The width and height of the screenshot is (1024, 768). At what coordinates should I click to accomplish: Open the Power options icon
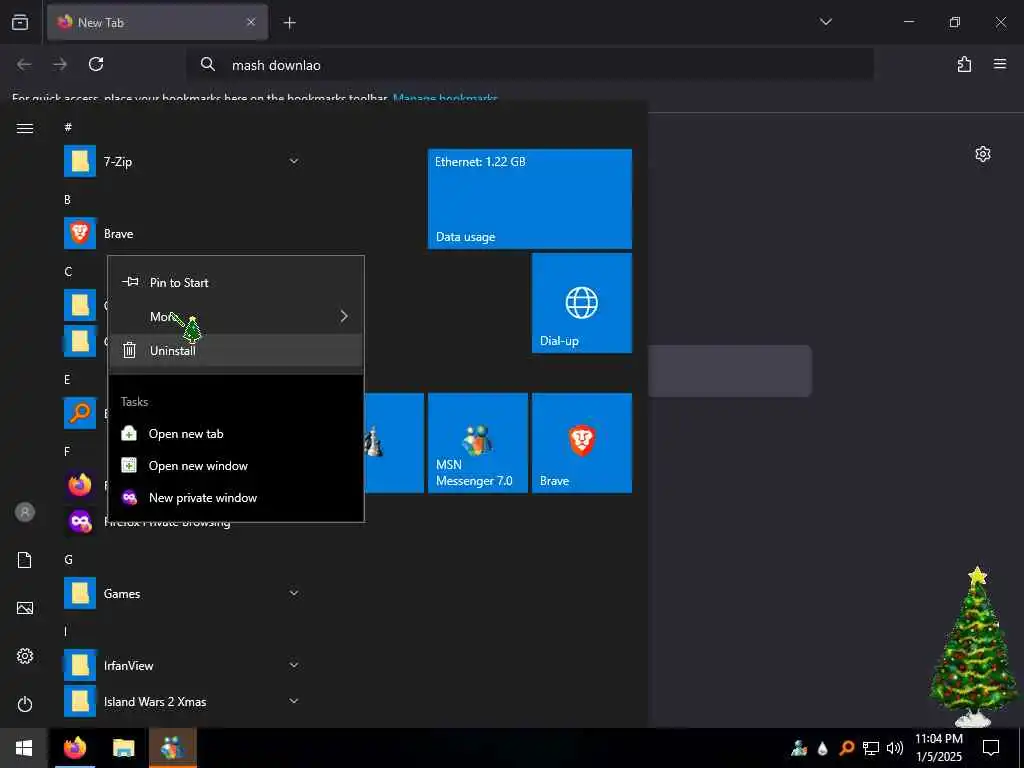click(25, 704)
